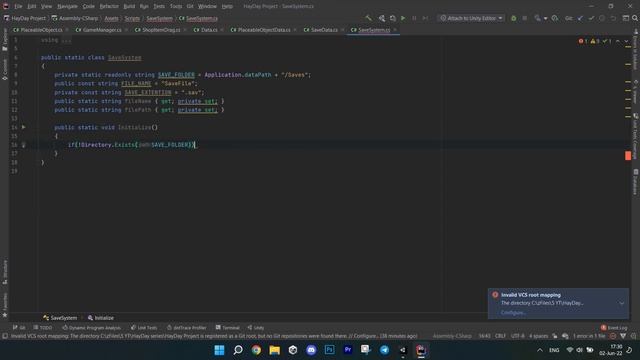Click the Build hammer icon in toolbar

tap(369, 18)
